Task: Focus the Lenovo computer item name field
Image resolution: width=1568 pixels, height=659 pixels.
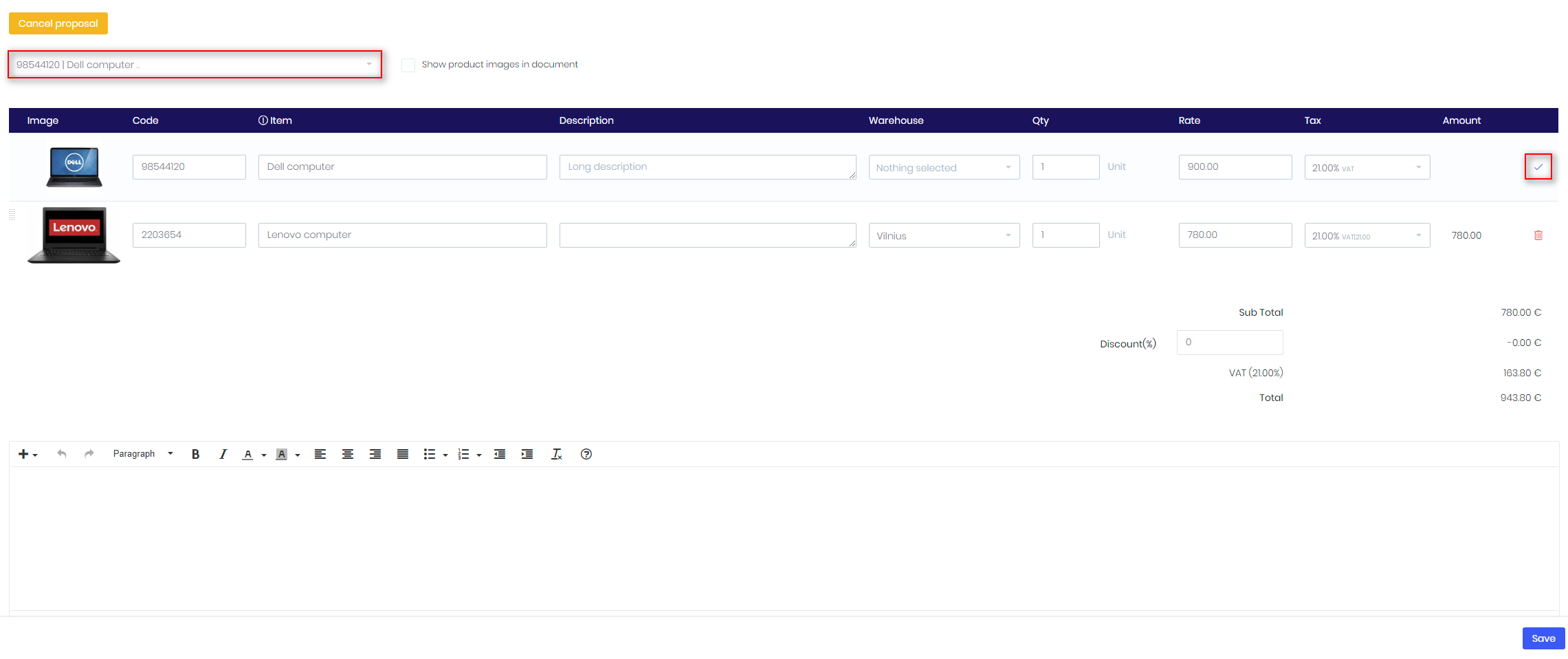Action: 402,235
